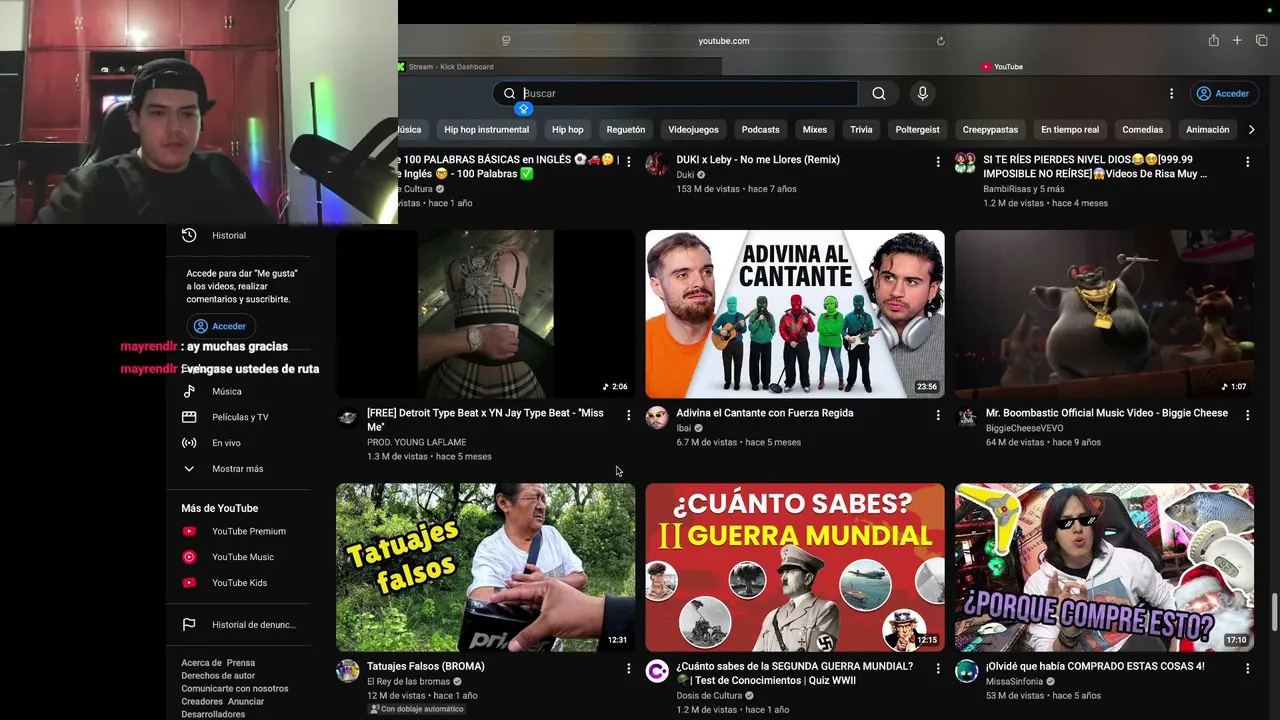1280x720 pixels.
Task: Open options for SI TE RÍES PIERDES video
Action: [1247, 161]
